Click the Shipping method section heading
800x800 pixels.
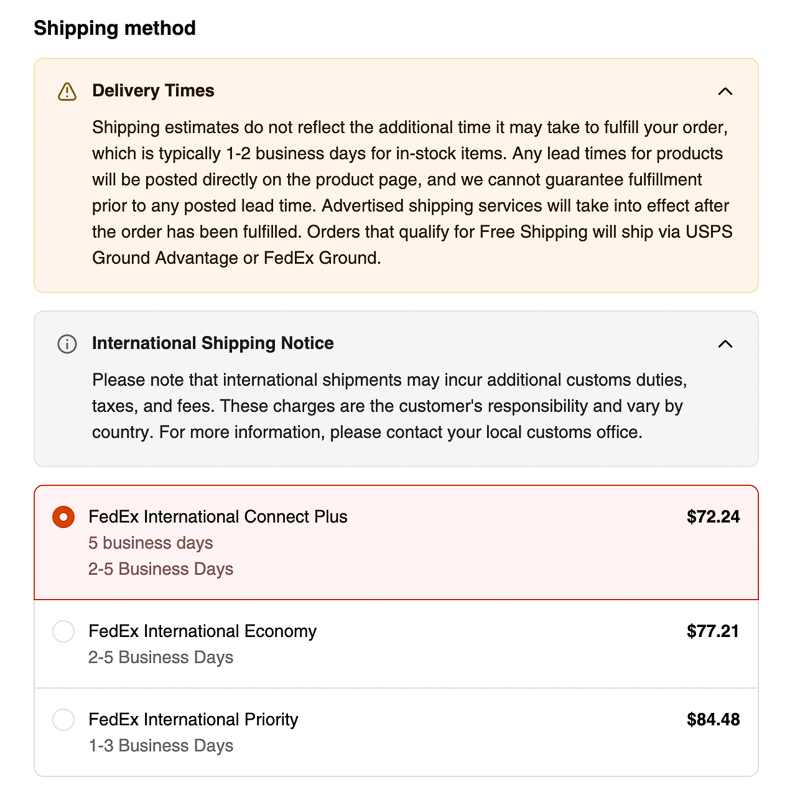pyautogui.click(x=115, y=28)
